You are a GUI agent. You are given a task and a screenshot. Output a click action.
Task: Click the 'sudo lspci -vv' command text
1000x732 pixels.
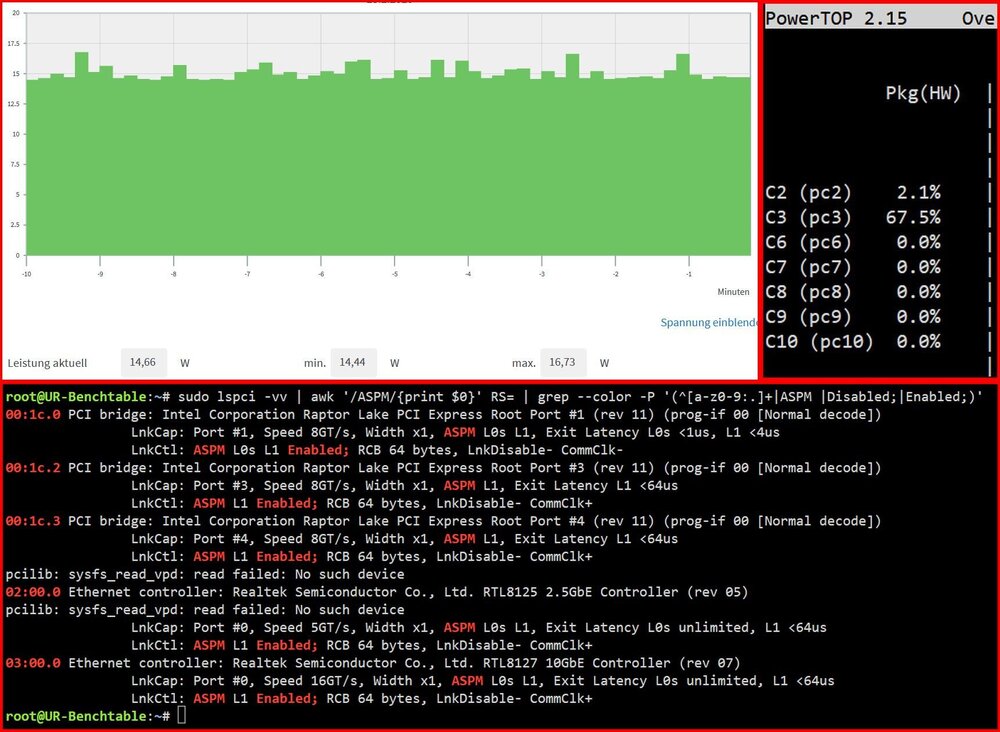tap(232, 397)
